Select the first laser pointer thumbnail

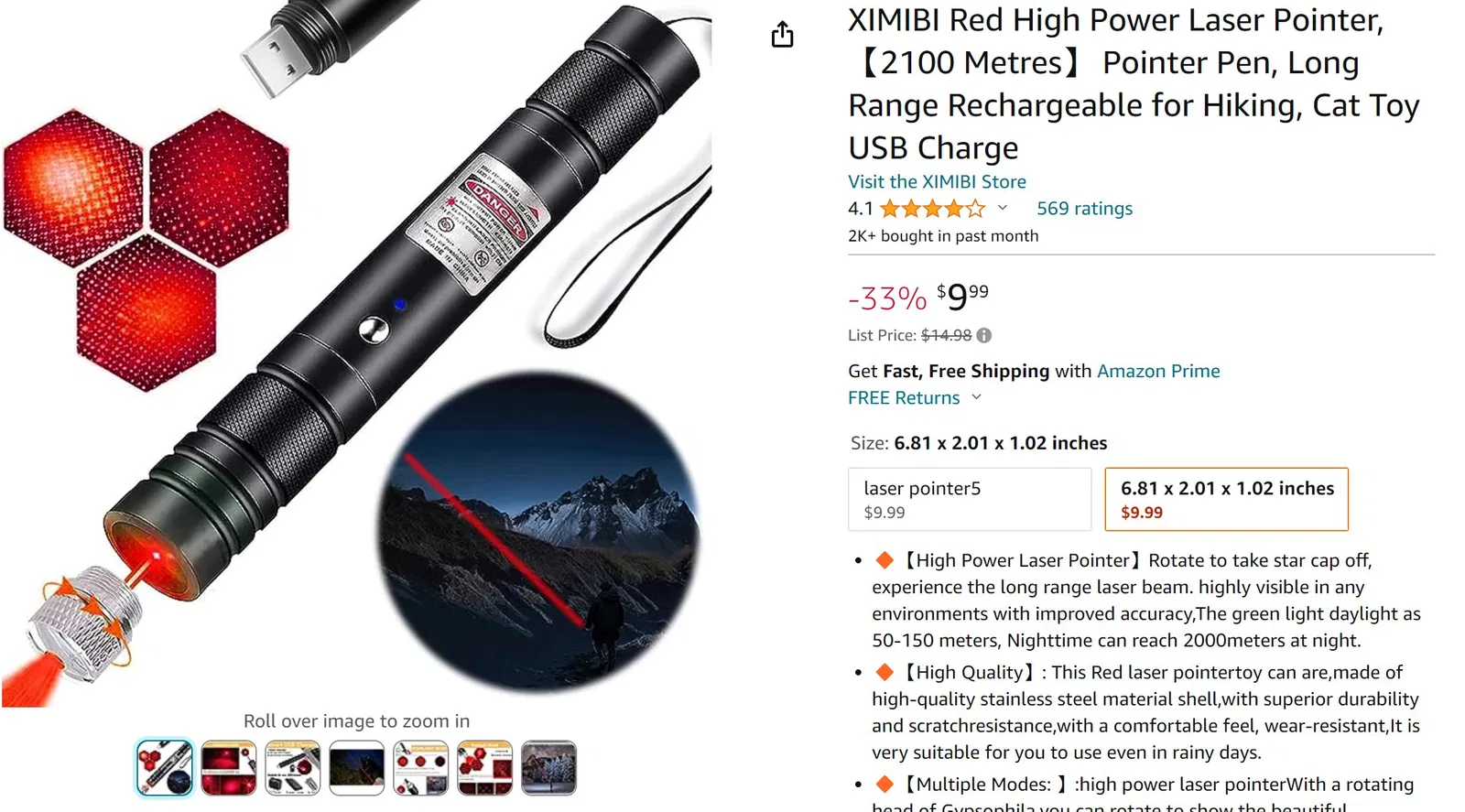click(165, 767)
